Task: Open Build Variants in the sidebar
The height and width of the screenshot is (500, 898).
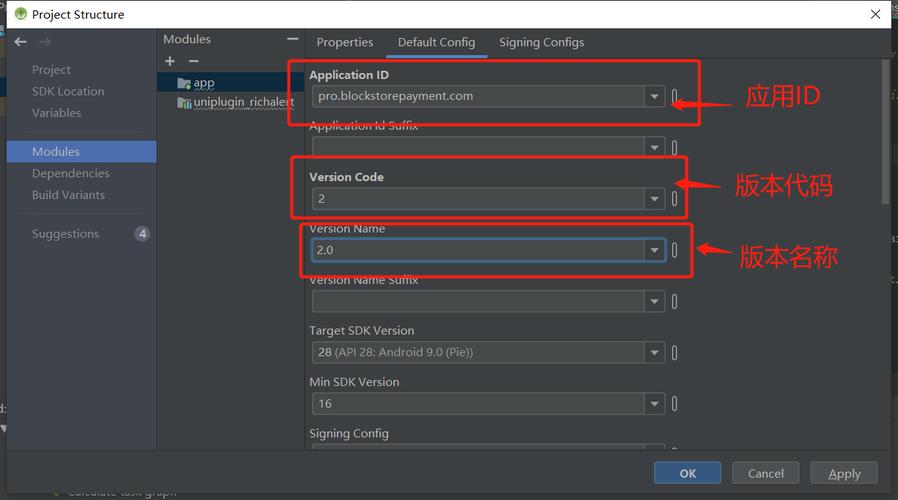Action: coord(68,195)
